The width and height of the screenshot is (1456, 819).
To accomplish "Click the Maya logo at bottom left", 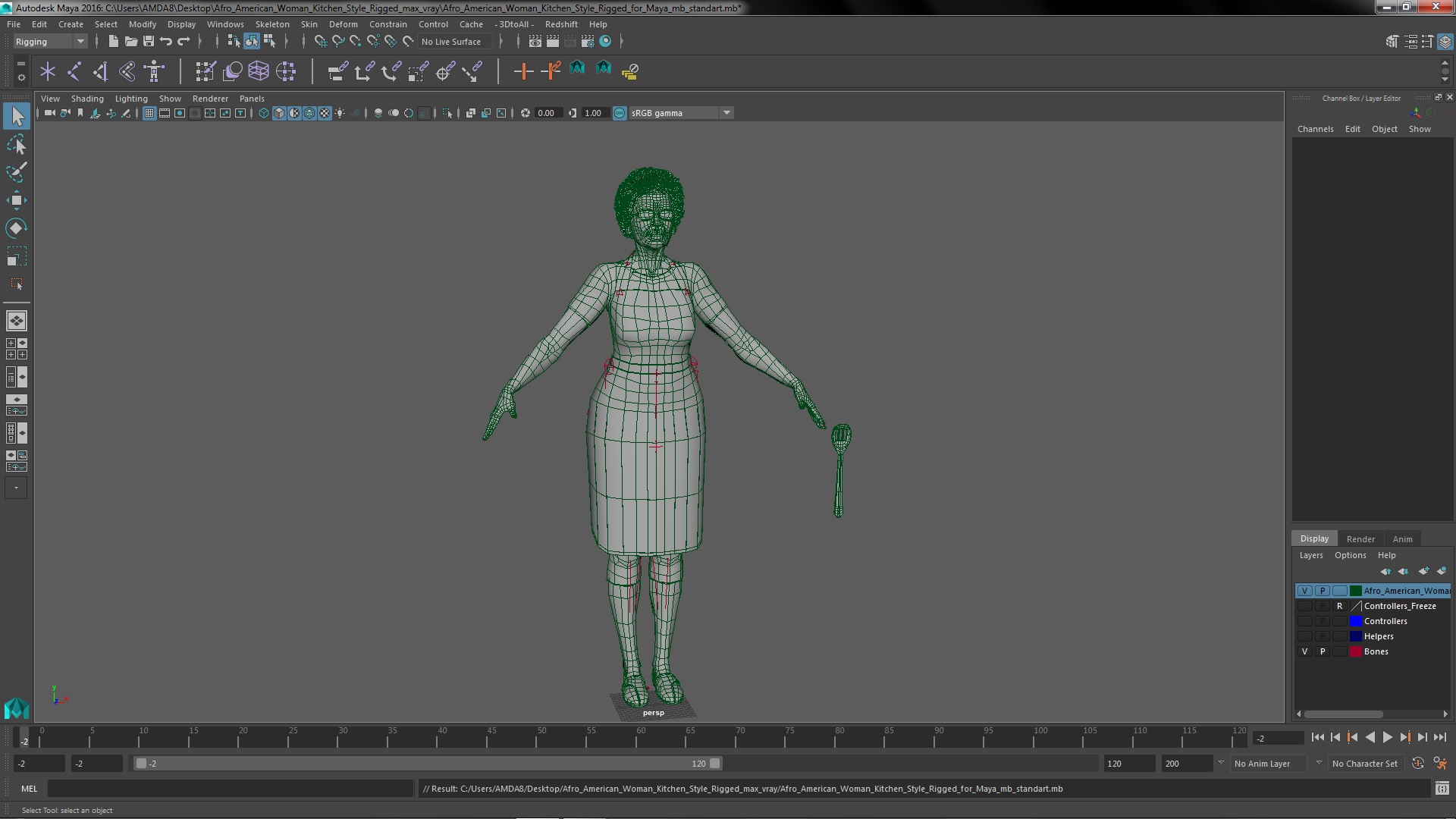I will (16, 708).
